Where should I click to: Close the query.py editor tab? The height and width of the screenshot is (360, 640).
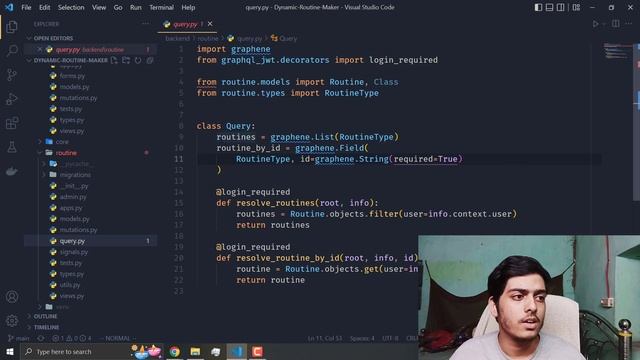[210, 24]
